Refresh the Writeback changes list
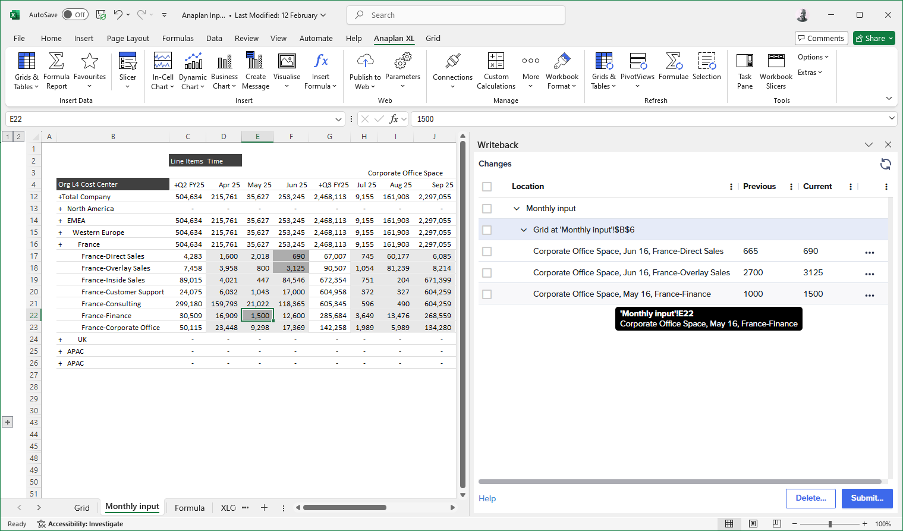Image resolution: width=904 pixels, height=532 pixels. [885, 164]
